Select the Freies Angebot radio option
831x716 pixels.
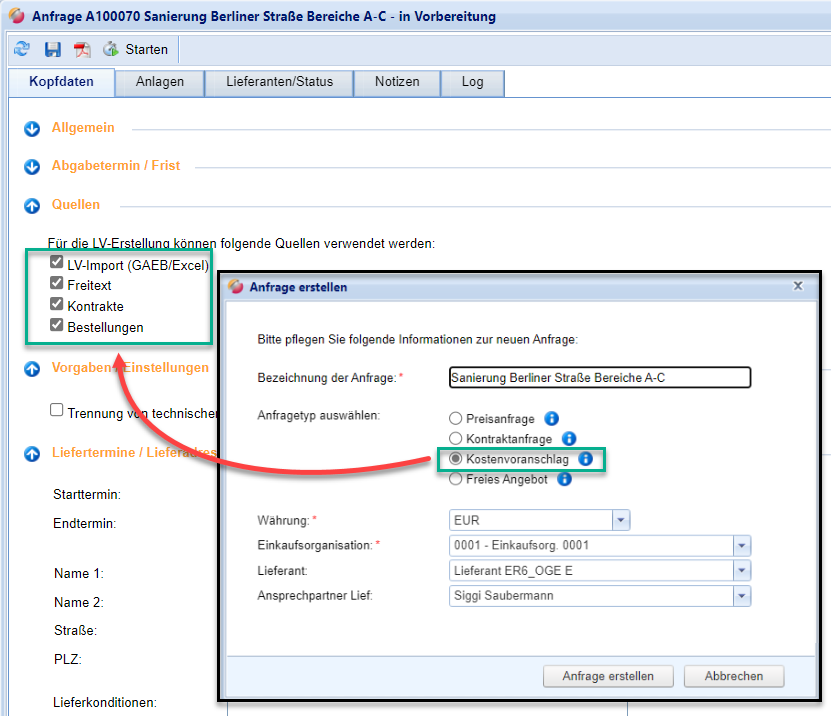456,479
